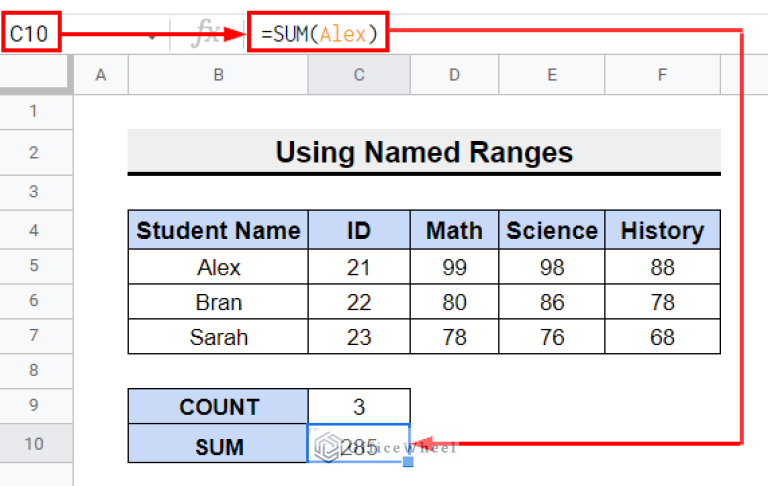Select column E header
The width and height of the screenshot is (768, 486).
point(552,75)
